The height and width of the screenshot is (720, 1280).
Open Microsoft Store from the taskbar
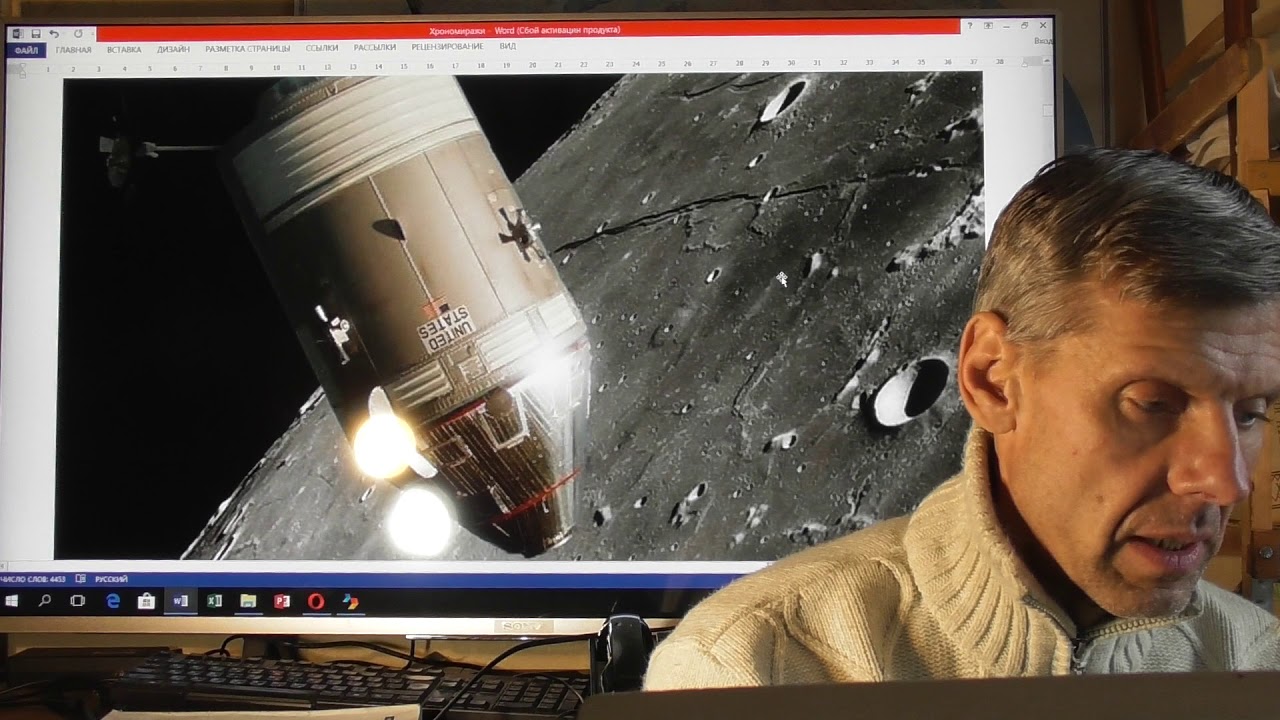(146, 601)
